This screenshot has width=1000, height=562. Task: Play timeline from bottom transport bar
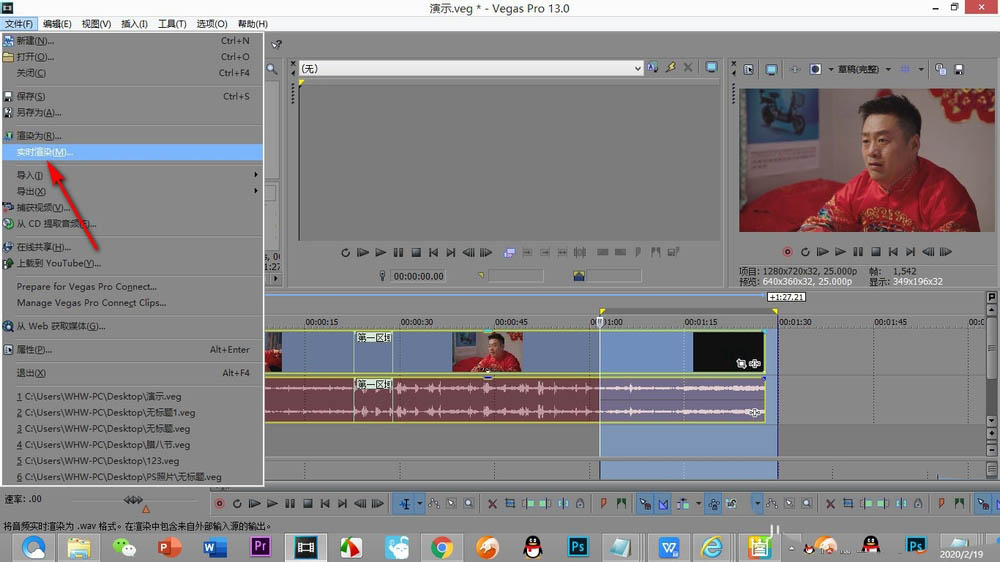point(272,503)
